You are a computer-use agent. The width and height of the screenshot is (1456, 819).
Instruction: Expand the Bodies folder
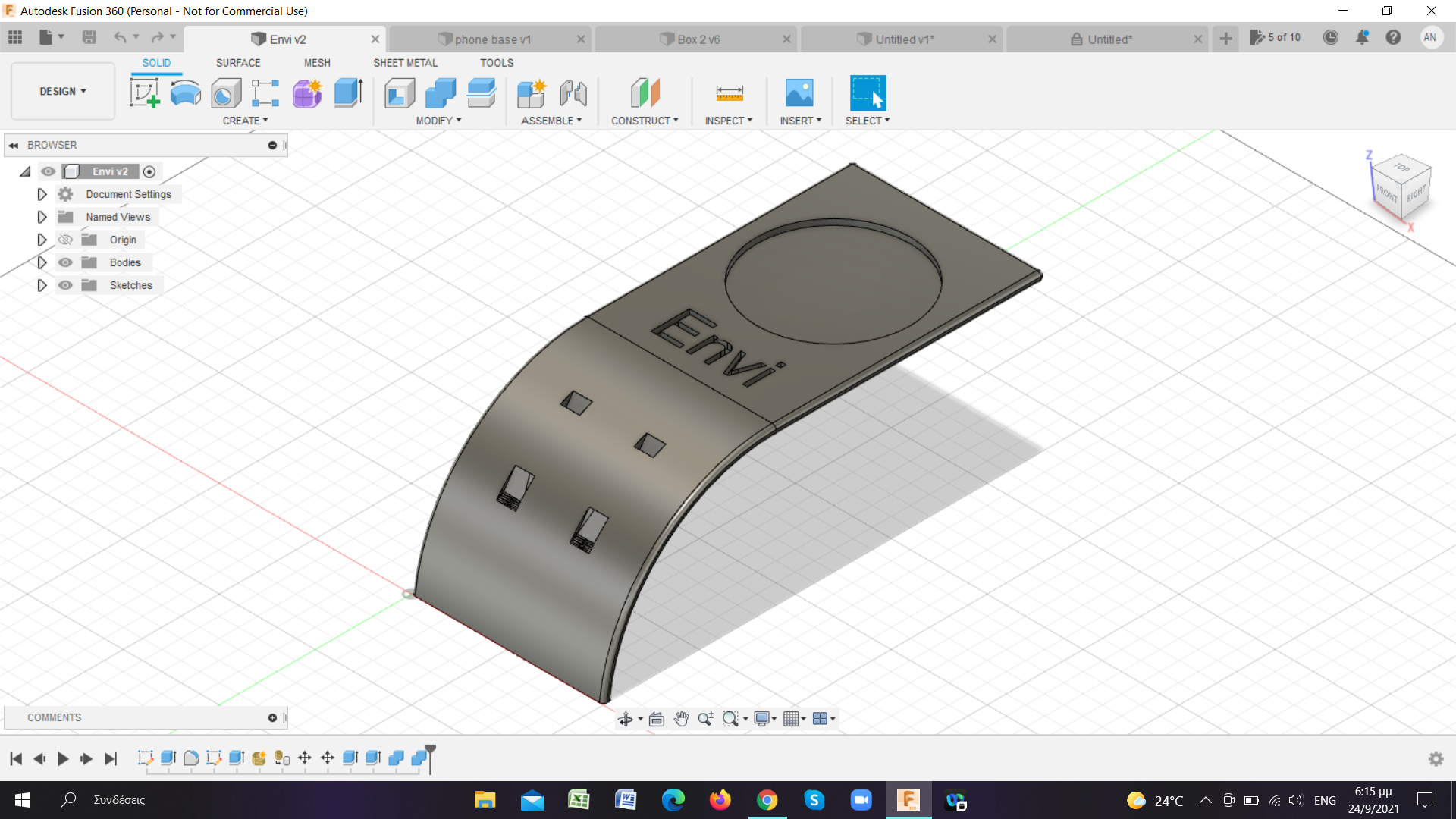[x=42, y=262]
